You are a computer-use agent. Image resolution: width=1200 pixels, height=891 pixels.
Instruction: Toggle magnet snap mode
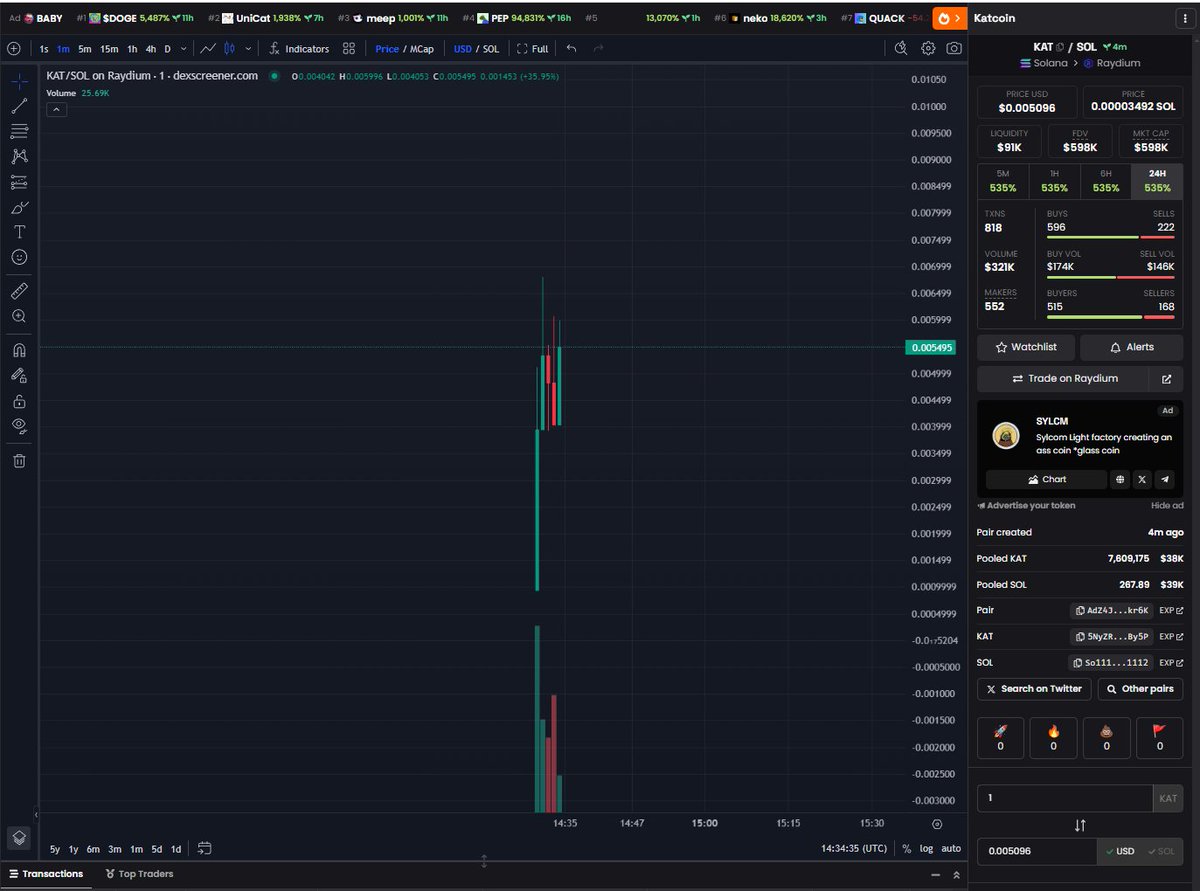point(19,350)
